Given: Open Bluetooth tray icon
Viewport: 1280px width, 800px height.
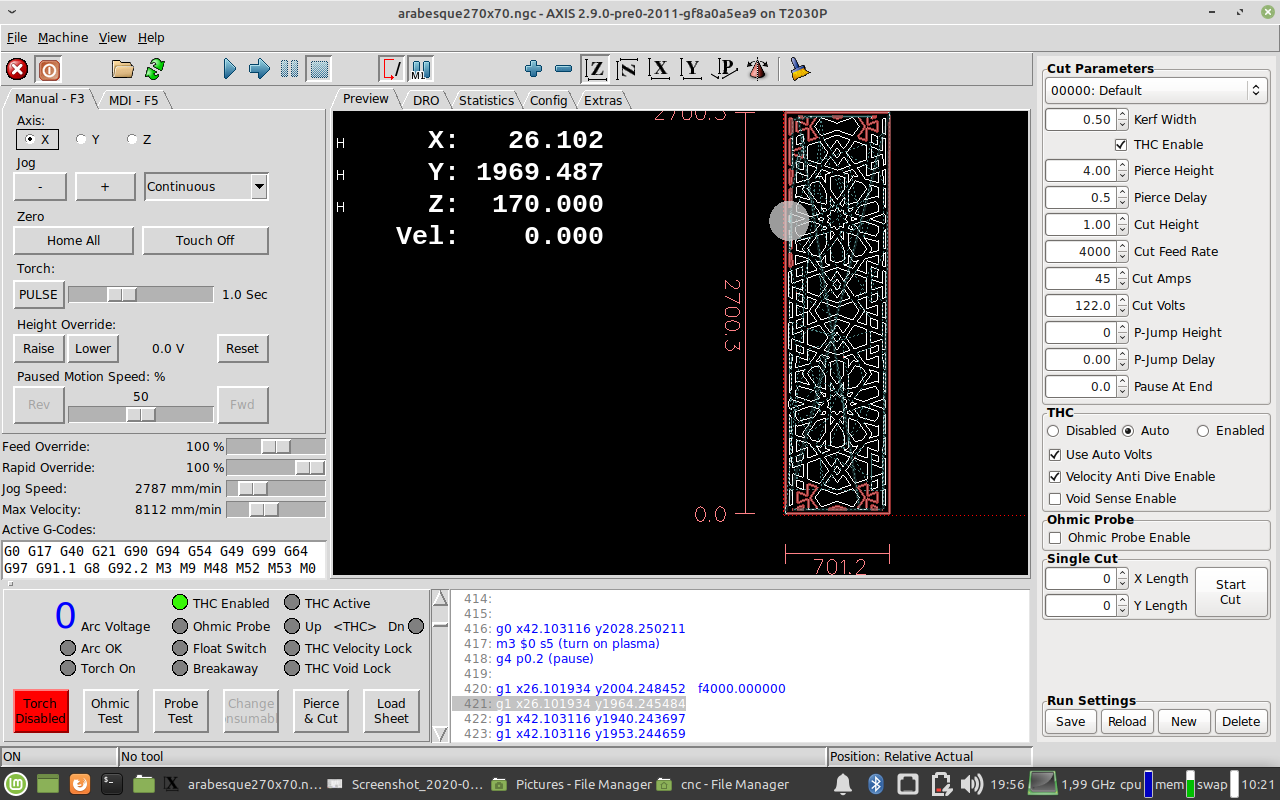Looking at the screenshot, I should (875, 784).
